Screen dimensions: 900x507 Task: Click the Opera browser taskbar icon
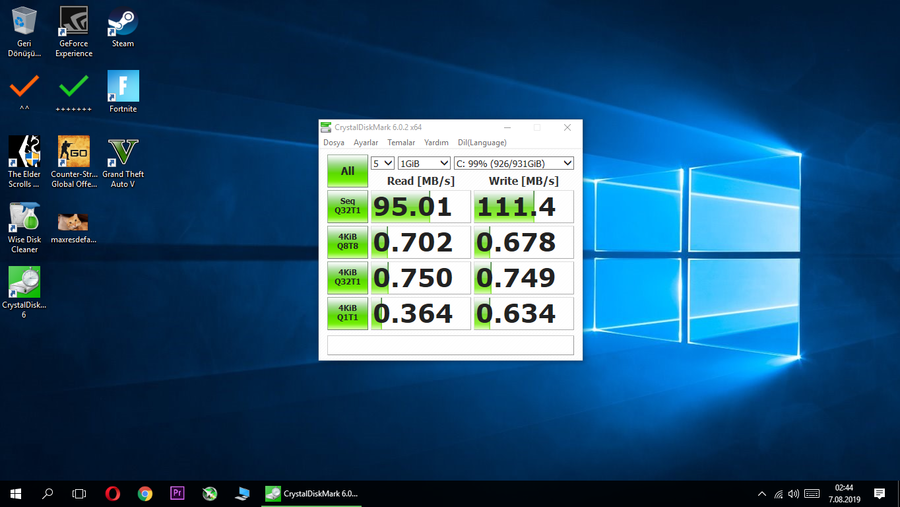[x=113, y=493]
